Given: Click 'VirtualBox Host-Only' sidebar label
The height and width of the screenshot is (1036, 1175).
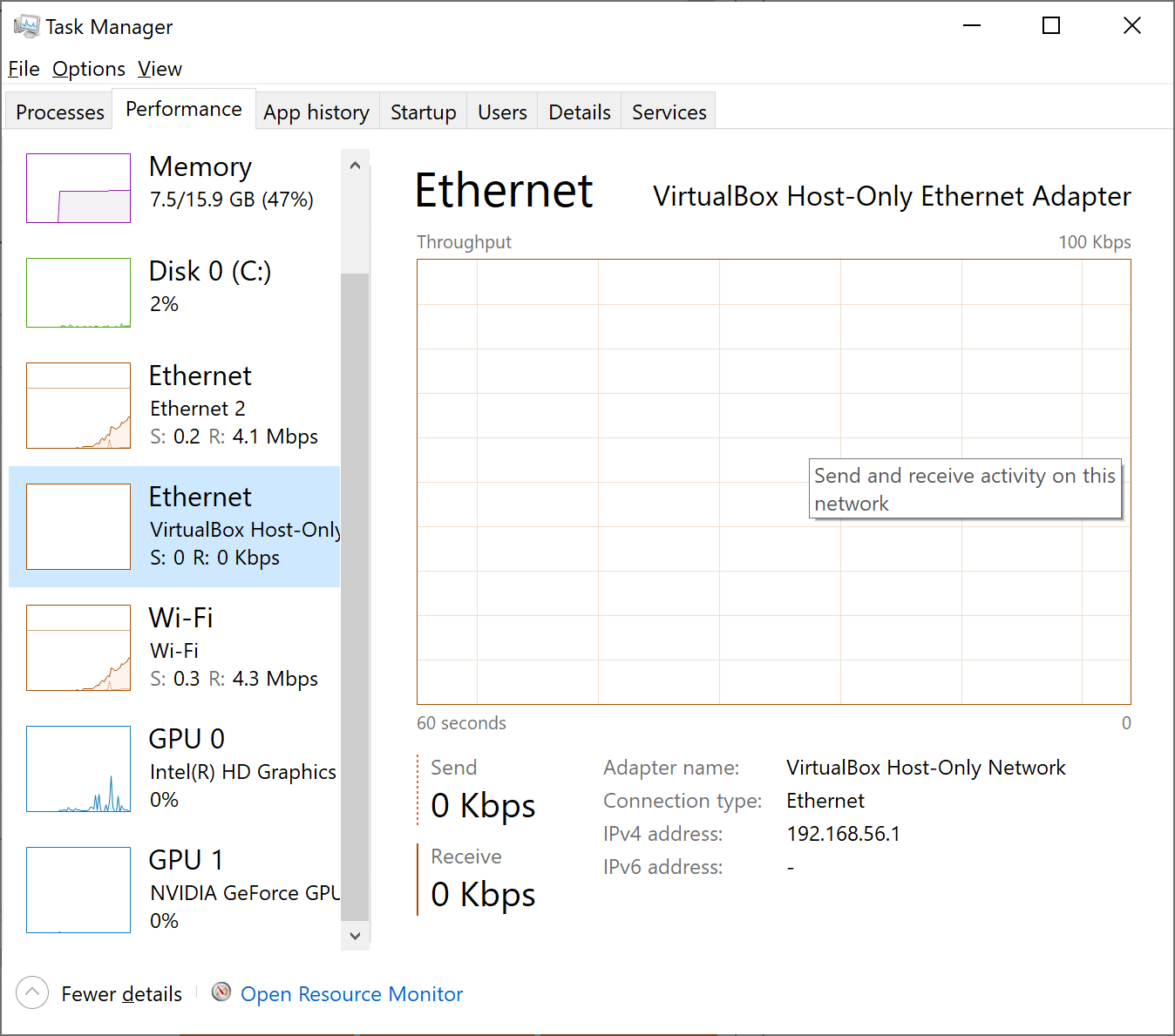Looking at the screenshot, I should coord(245,530).
